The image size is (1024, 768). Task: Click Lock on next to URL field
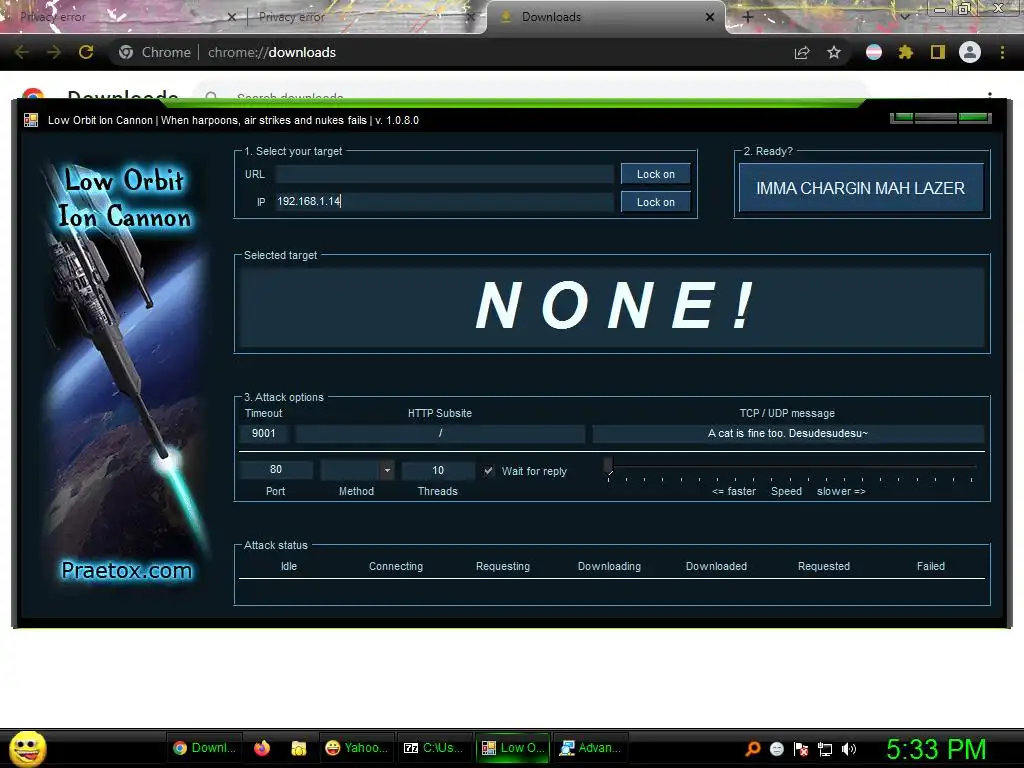click(x=656, y=174)
